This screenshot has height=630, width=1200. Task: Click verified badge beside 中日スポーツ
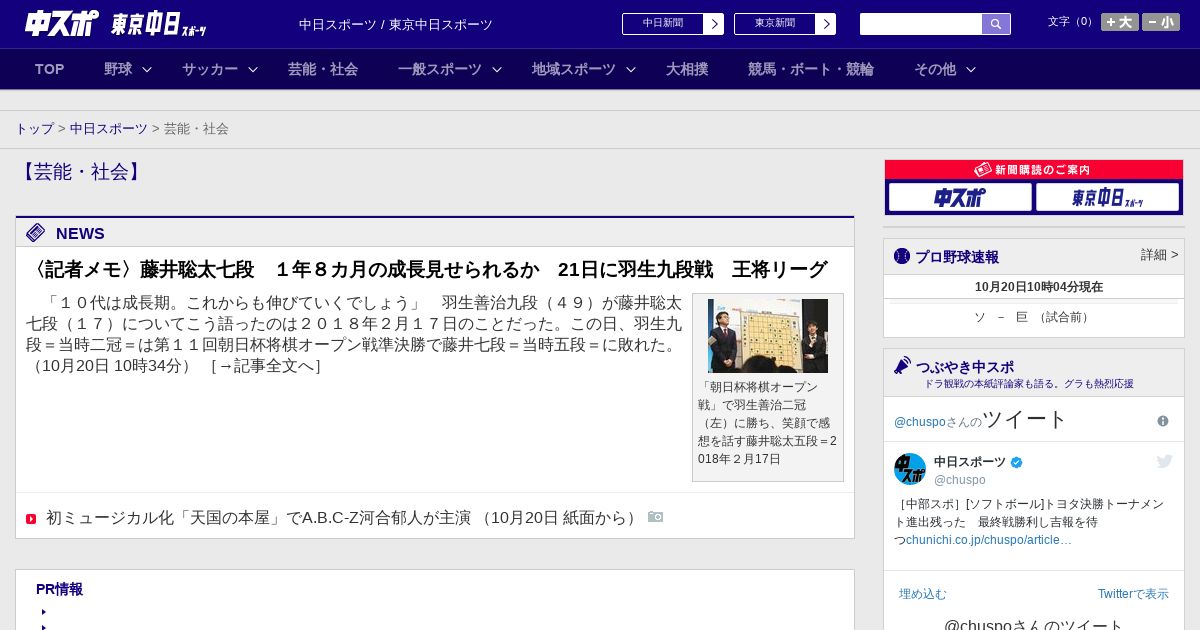(1017, 462)
